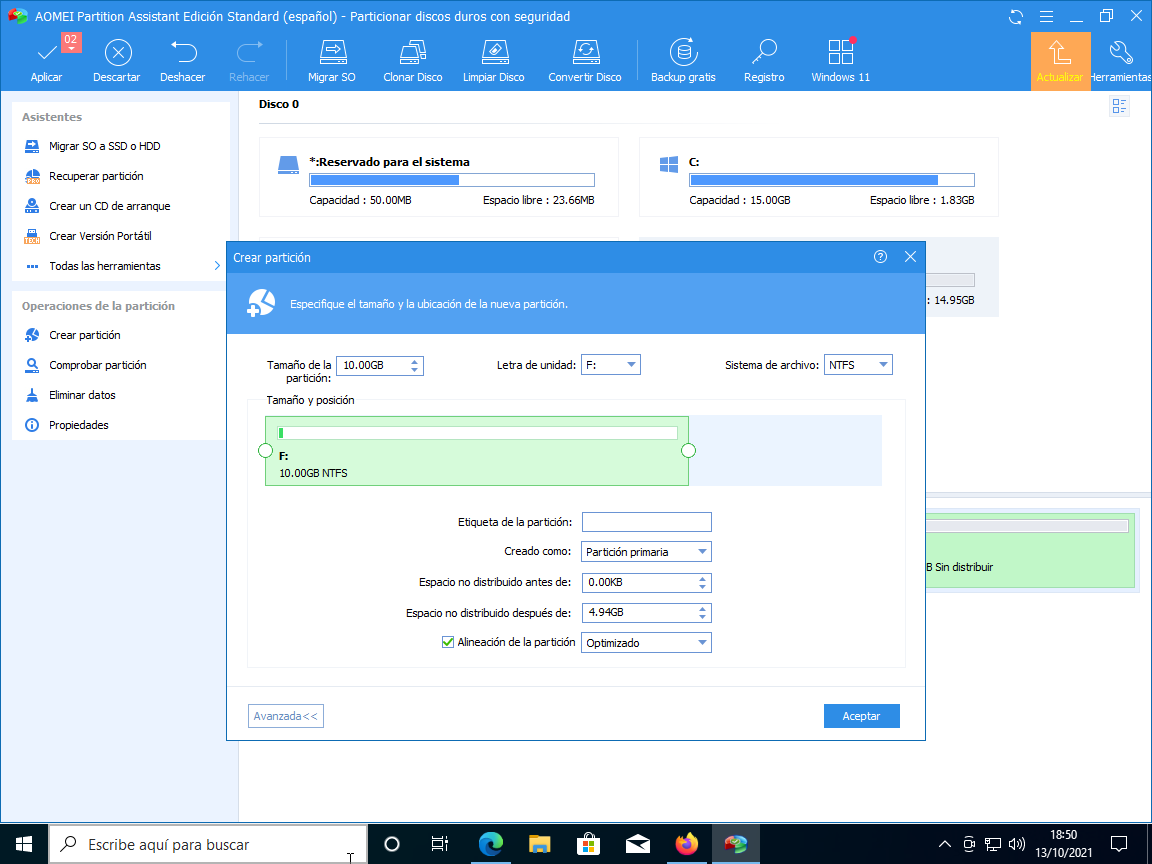
Task: Decrease unallocated space after with the down arrow
Action: 703,617
